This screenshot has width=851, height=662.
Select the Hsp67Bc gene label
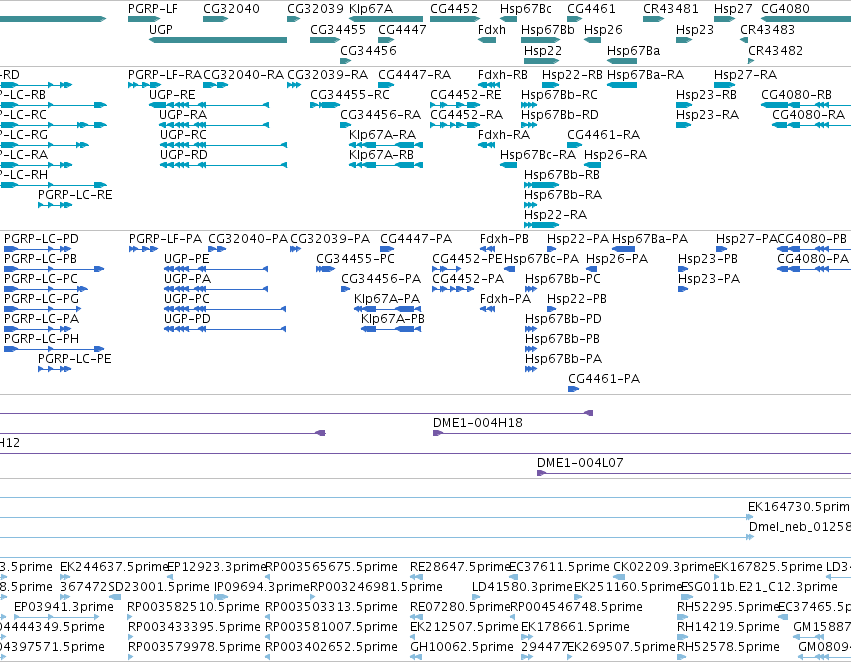click(525, 9)
